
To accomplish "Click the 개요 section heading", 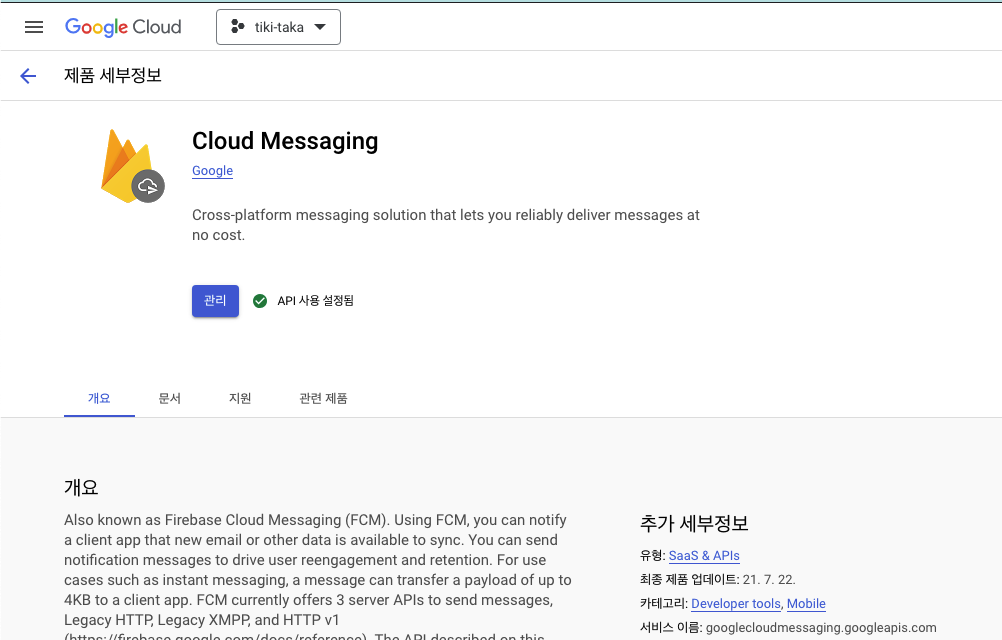I will click(81, 487).
